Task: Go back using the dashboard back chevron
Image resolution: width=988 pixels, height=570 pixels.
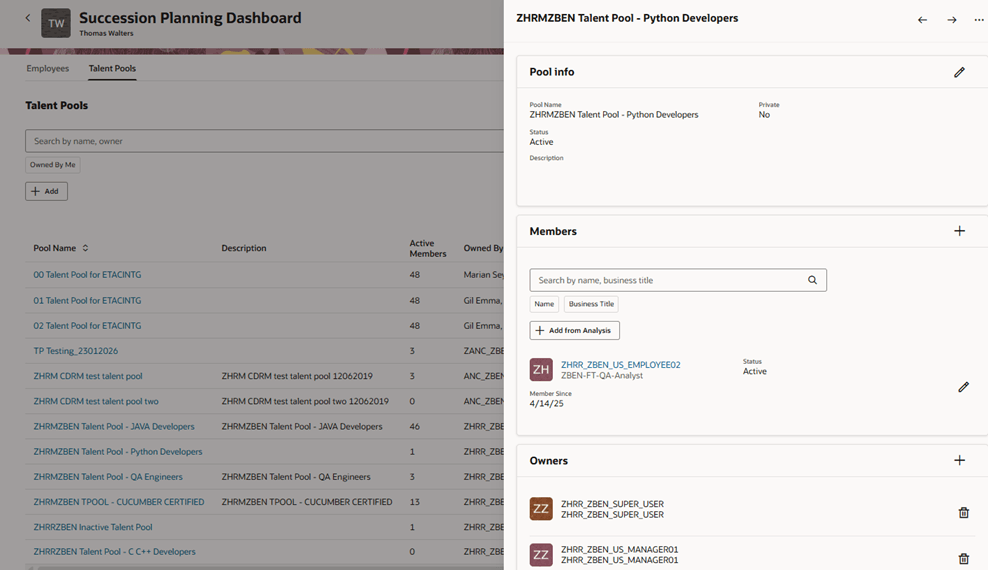Action: (x=28, y=18)
